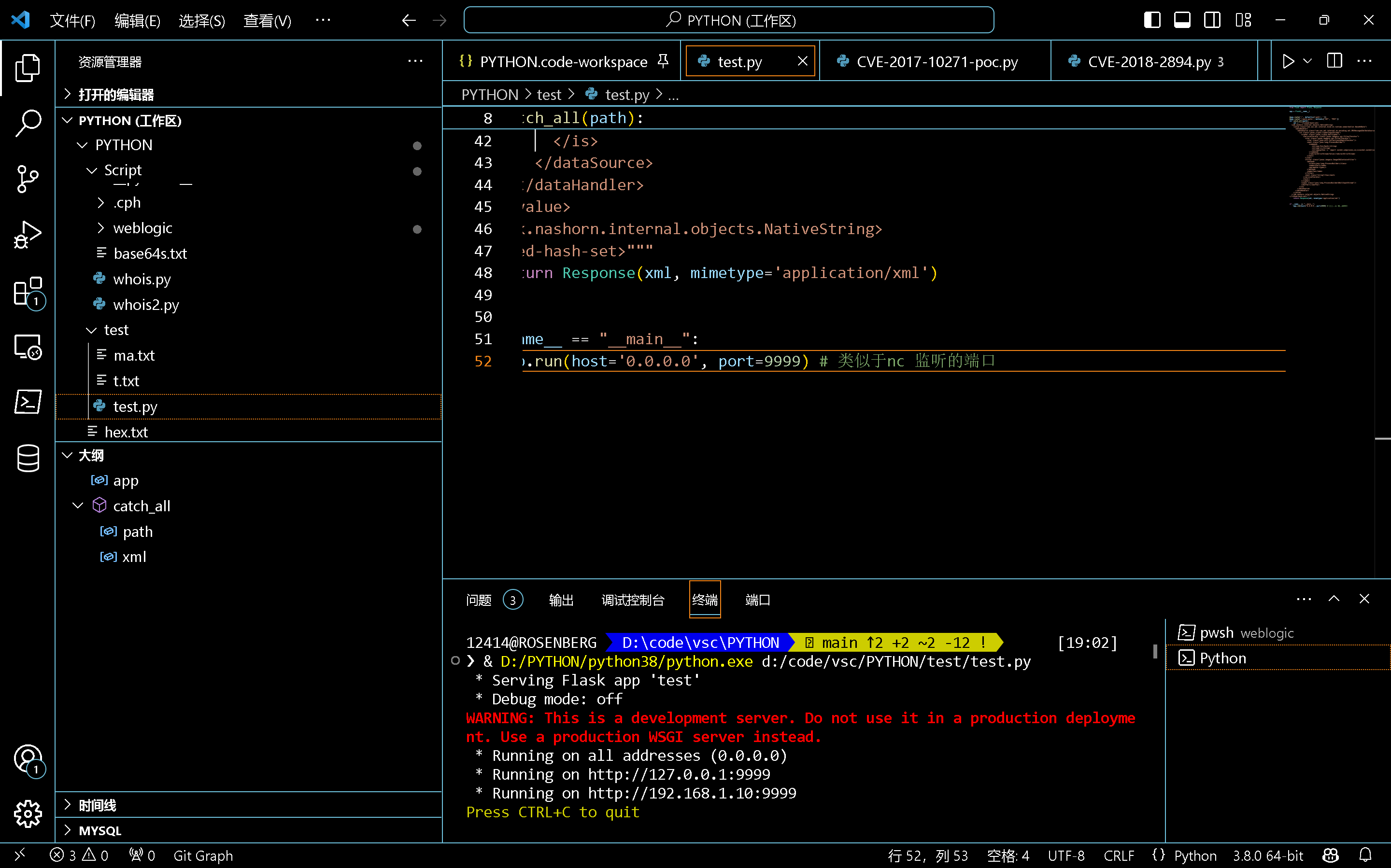Open the Manage settings gear
The width and height of the screenshot is (1391, 868).
(x=28, y=814)
